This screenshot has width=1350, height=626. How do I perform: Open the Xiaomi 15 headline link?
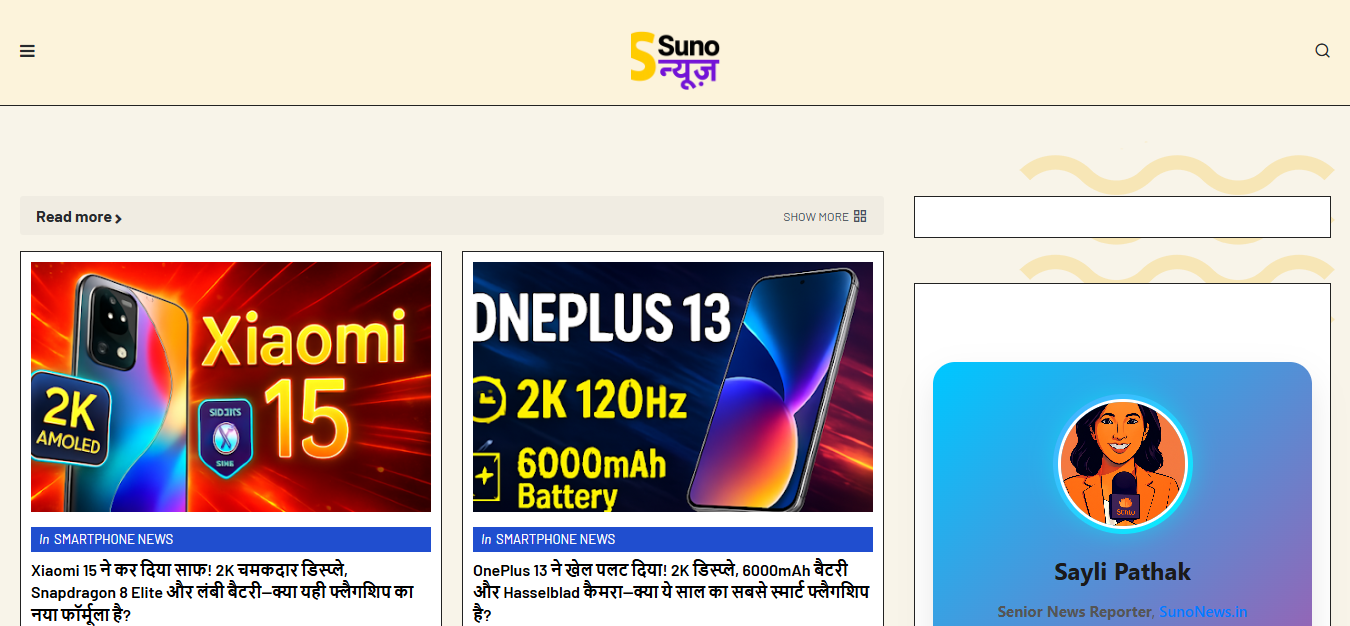[222, 592]
